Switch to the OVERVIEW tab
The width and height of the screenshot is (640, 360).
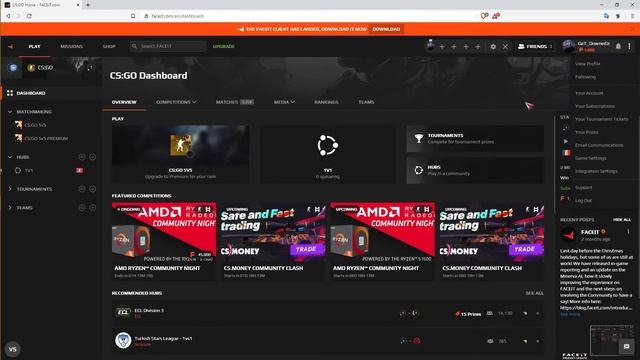pyautogui.click(x=124, y=102)
